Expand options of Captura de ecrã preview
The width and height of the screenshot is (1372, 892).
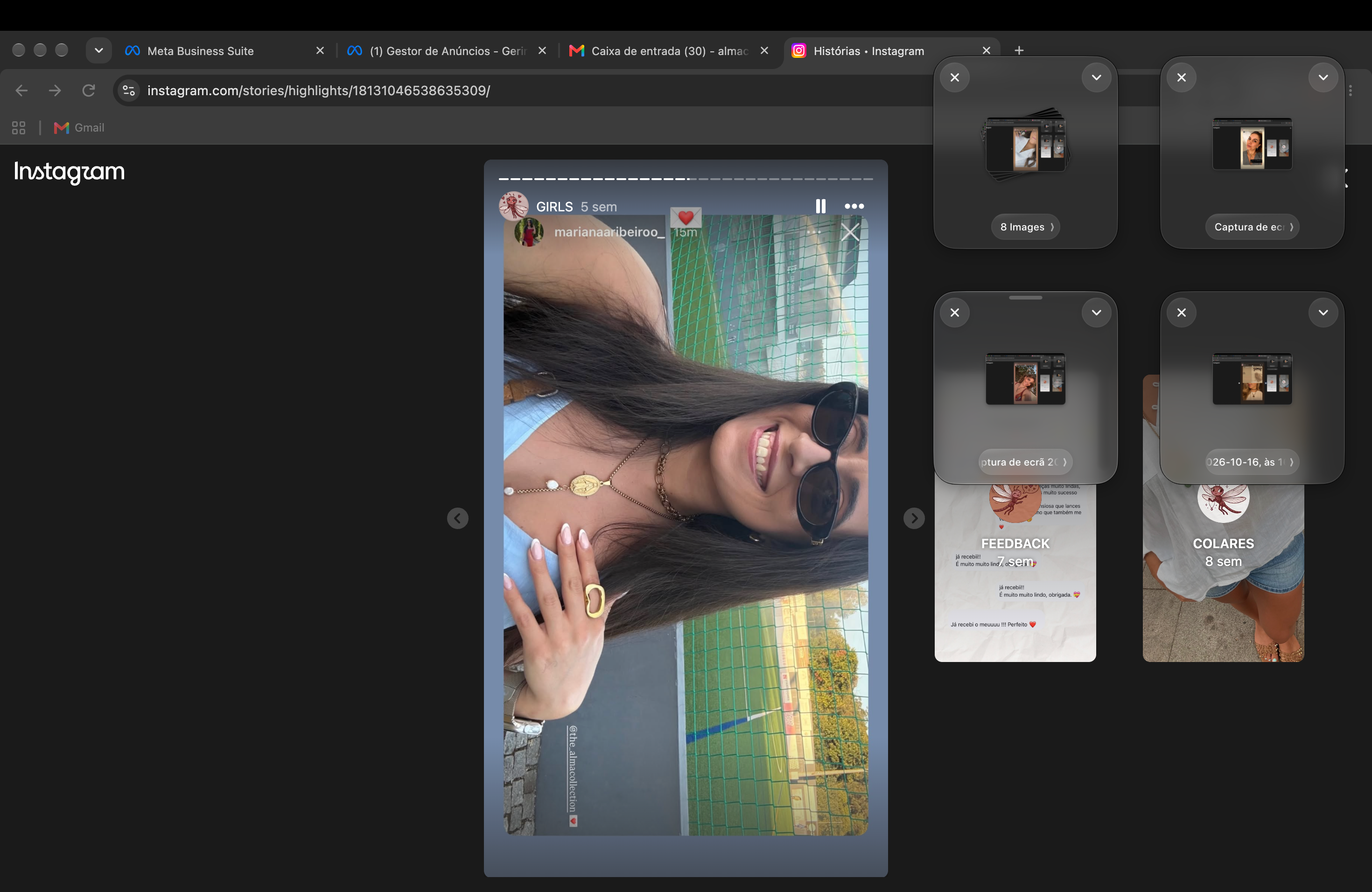pos(1323,77)
